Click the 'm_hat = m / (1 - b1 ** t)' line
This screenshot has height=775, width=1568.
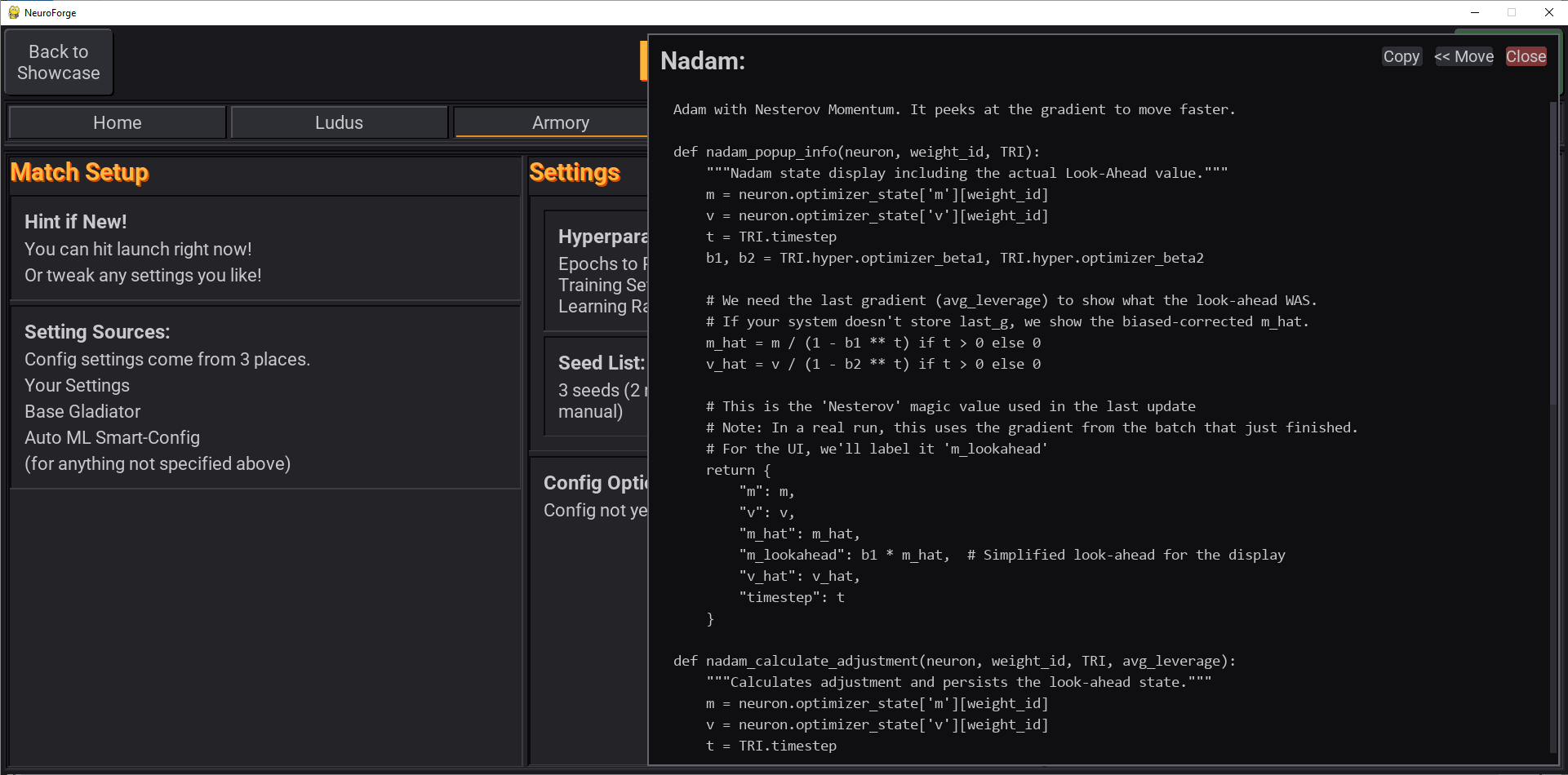click(873, 343)
